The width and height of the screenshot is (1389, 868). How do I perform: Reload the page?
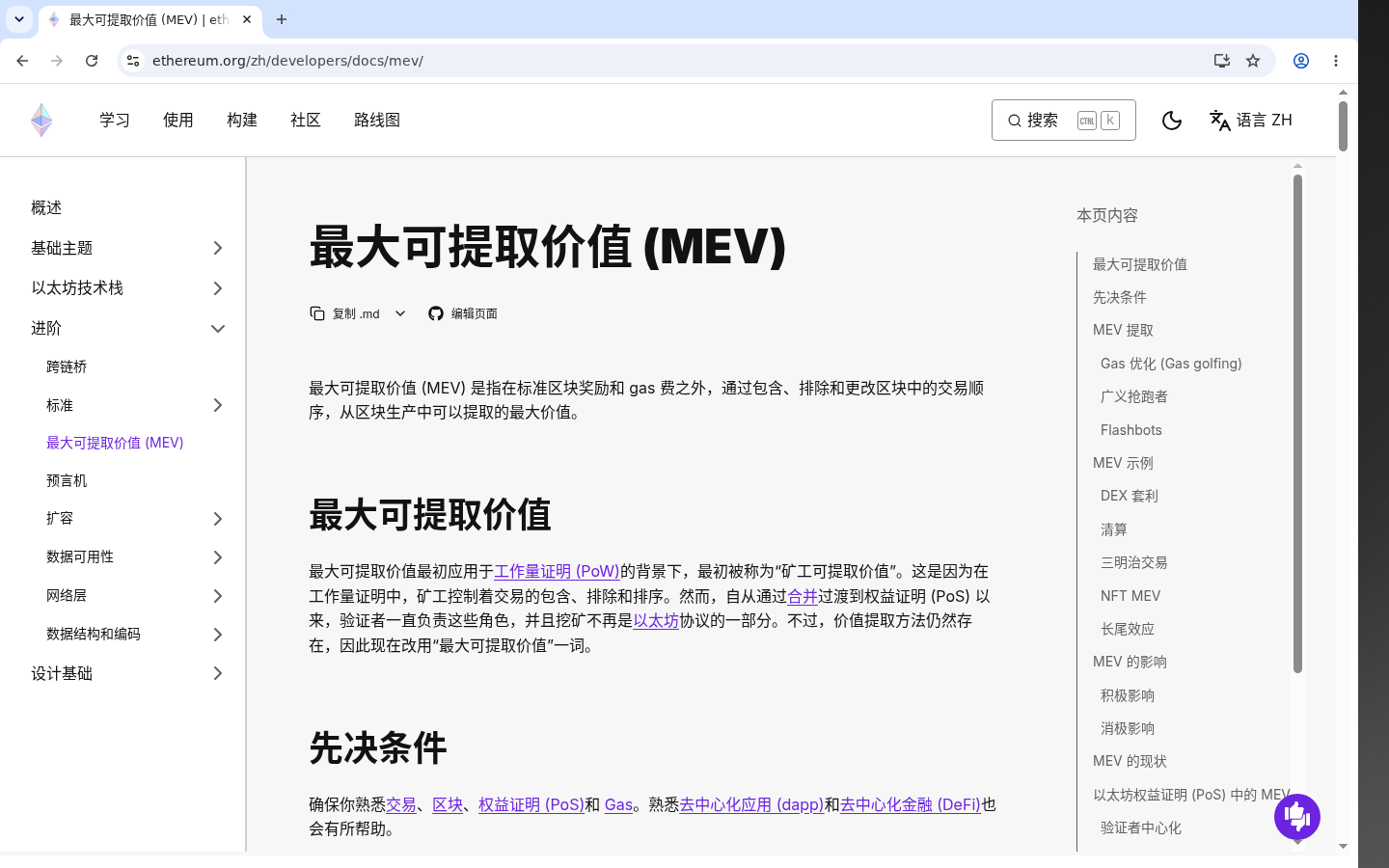pos(92,61)
